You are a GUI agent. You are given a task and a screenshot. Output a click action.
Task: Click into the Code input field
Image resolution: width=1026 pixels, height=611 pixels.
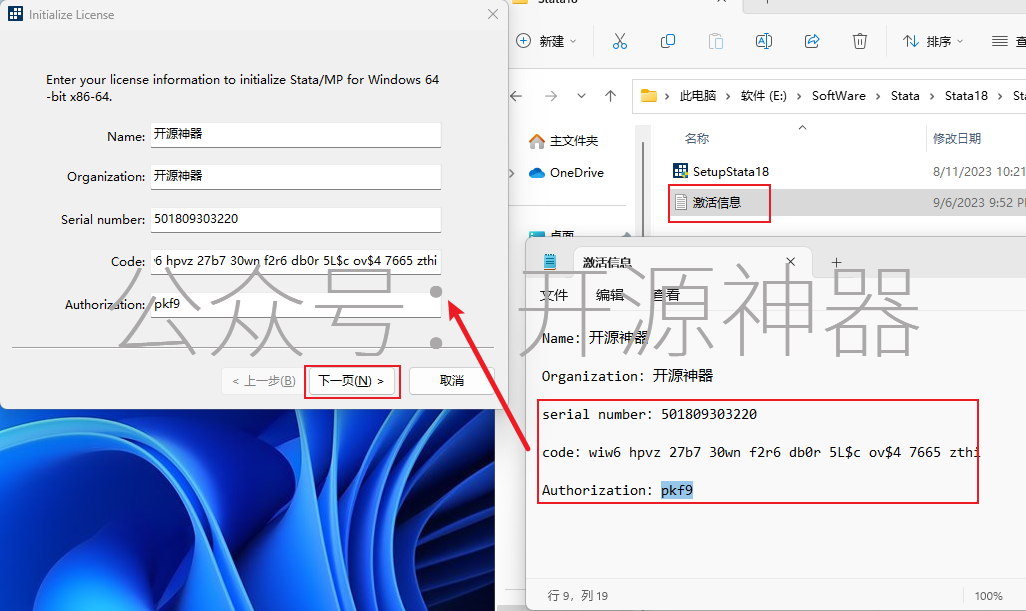click(x=296, y=261)
